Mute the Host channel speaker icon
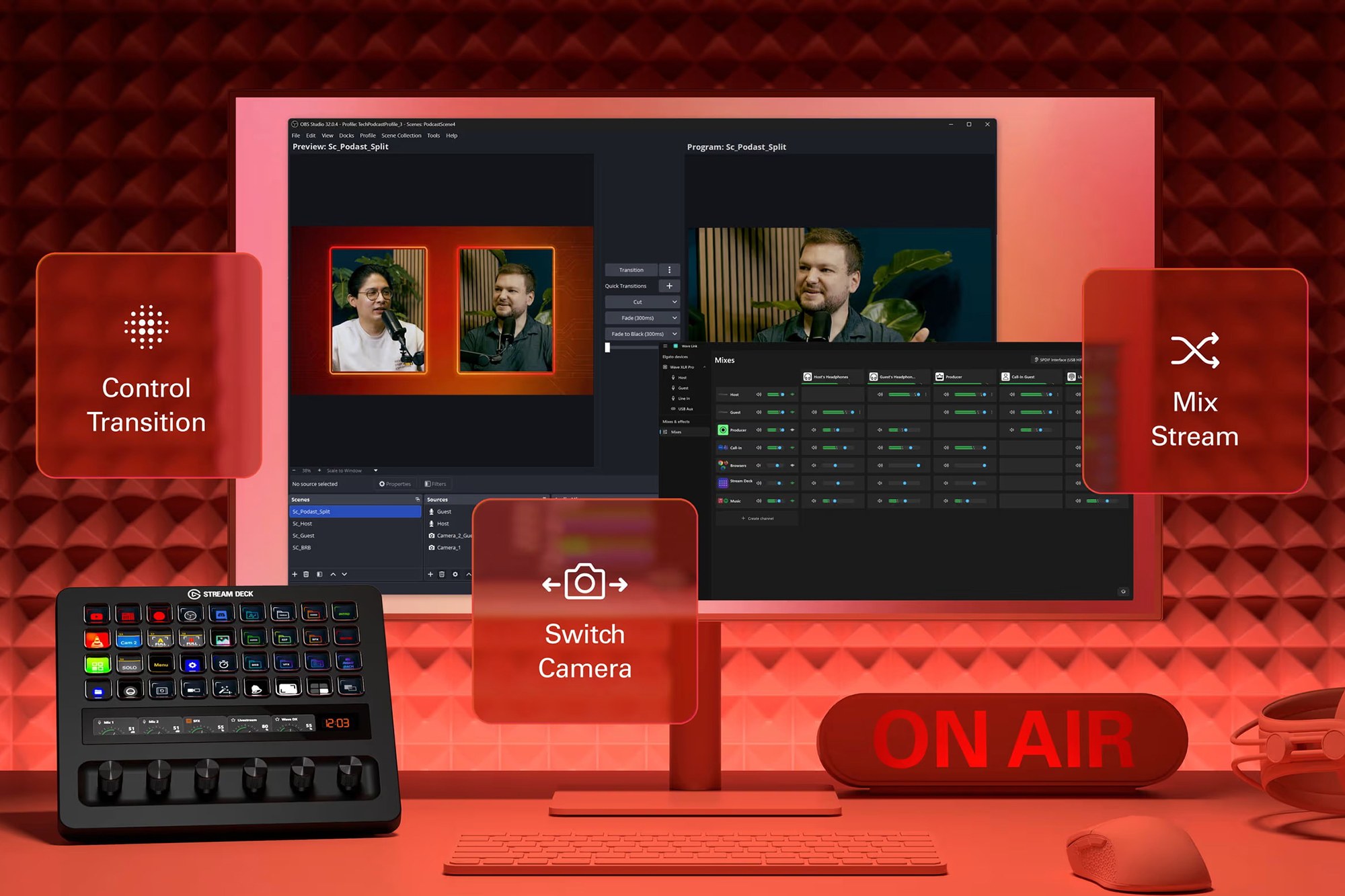The height and width of the screenshot is (896, 1345). pos(759,395)
